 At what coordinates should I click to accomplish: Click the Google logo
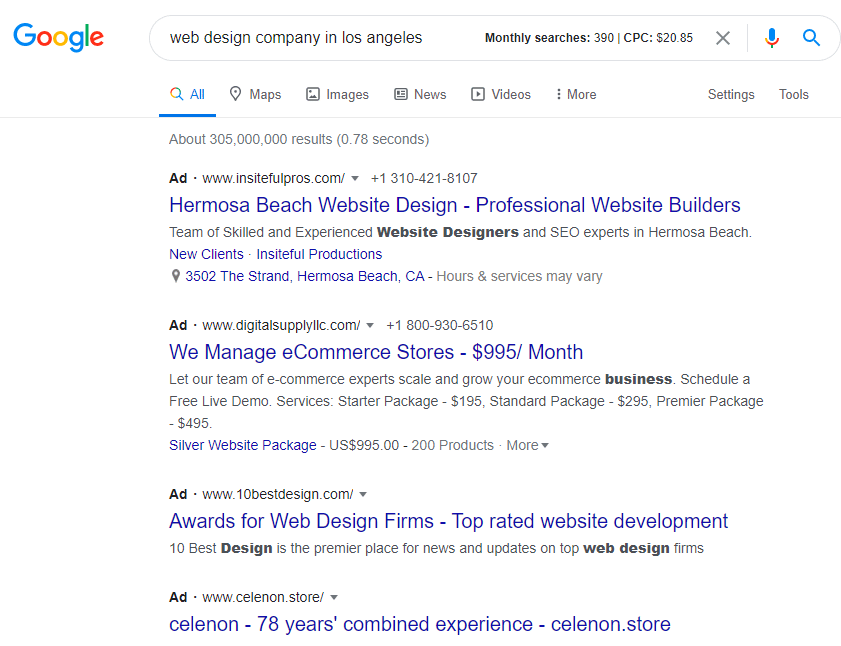(58, 37)
